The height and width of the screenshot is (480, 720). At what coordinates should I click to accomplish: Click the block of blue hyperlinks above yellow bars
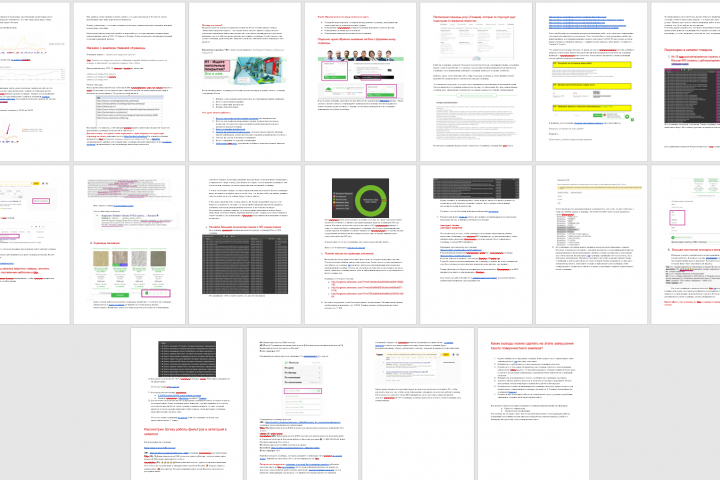tap(586, 22)
